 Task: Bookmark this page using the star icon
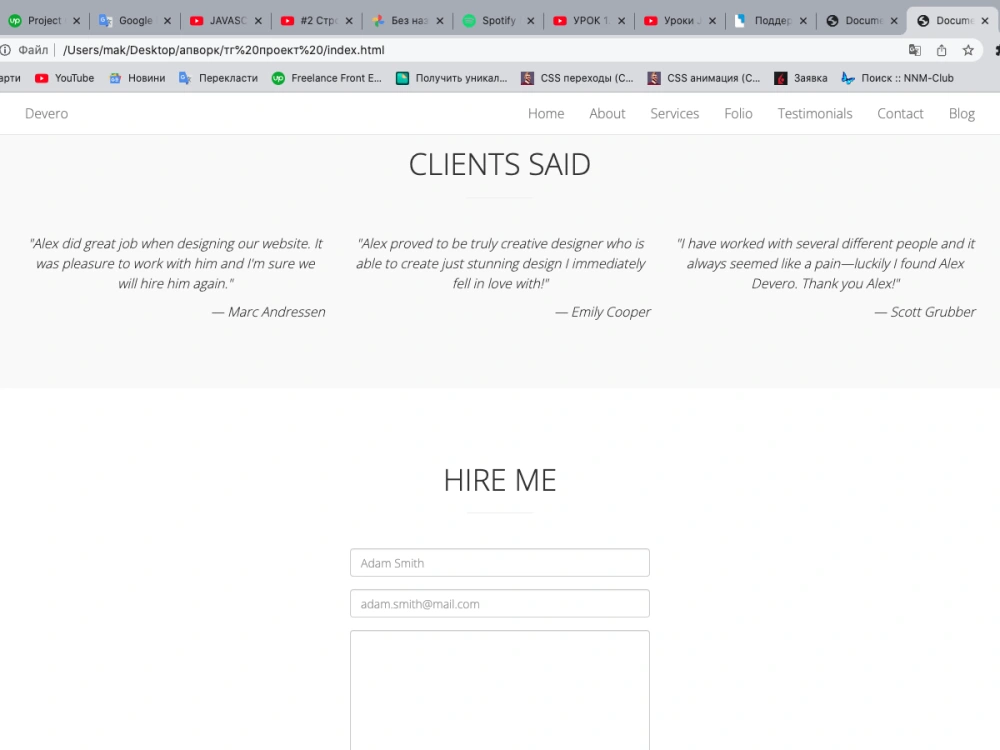tap(967, 48)
